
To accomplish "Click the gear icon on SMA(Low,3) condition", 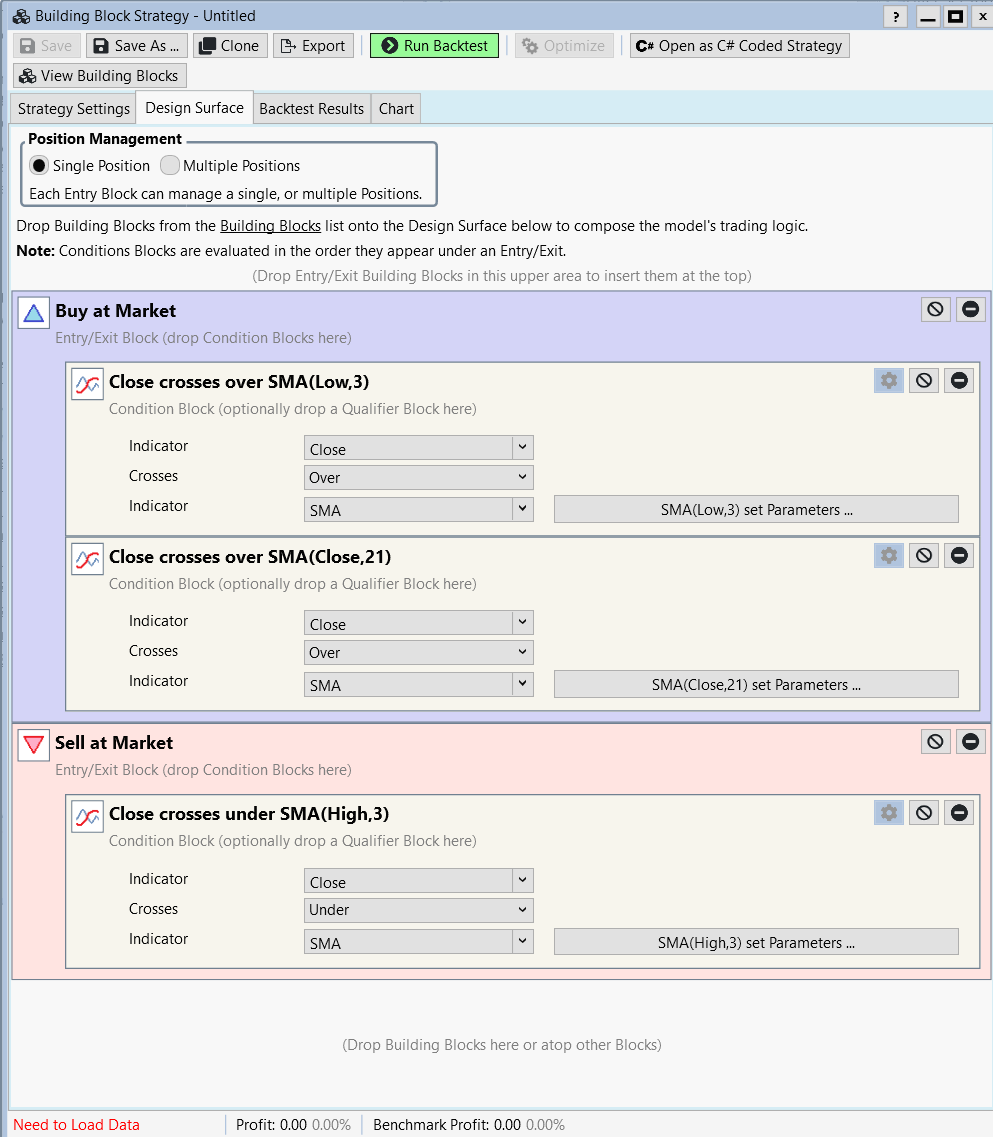I will pyautogui.click(x=889, y=380).
